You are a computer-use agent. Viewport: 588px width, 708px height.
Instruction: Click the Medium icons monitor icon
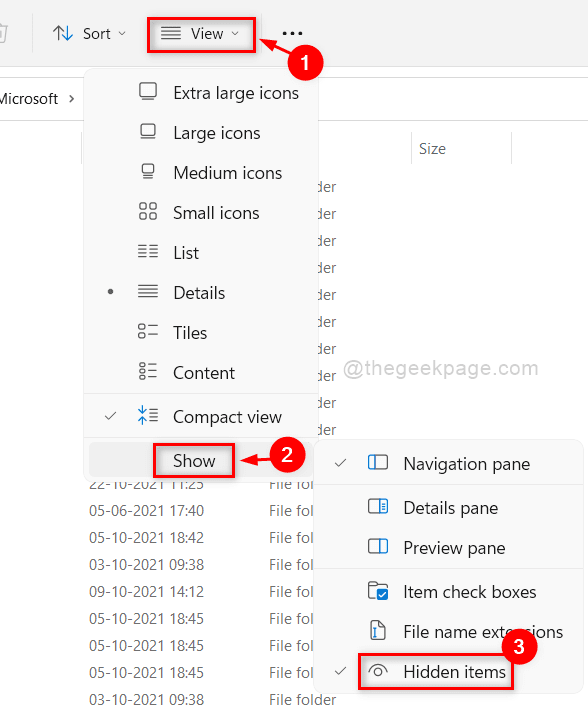[148, 172]
